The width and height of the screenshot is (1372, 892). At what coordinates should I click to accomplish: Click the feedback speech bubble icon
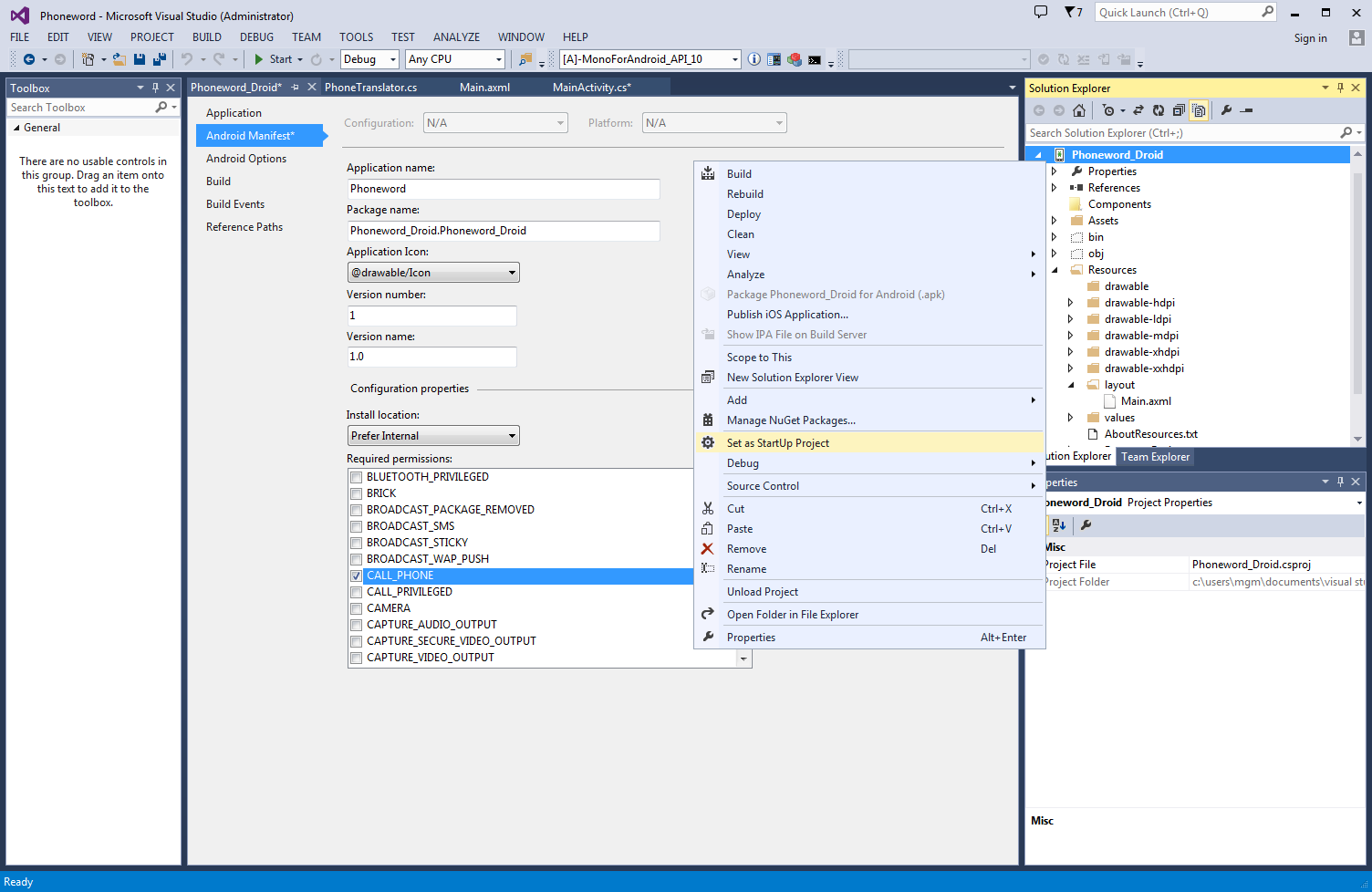(x=1041, y=13)
